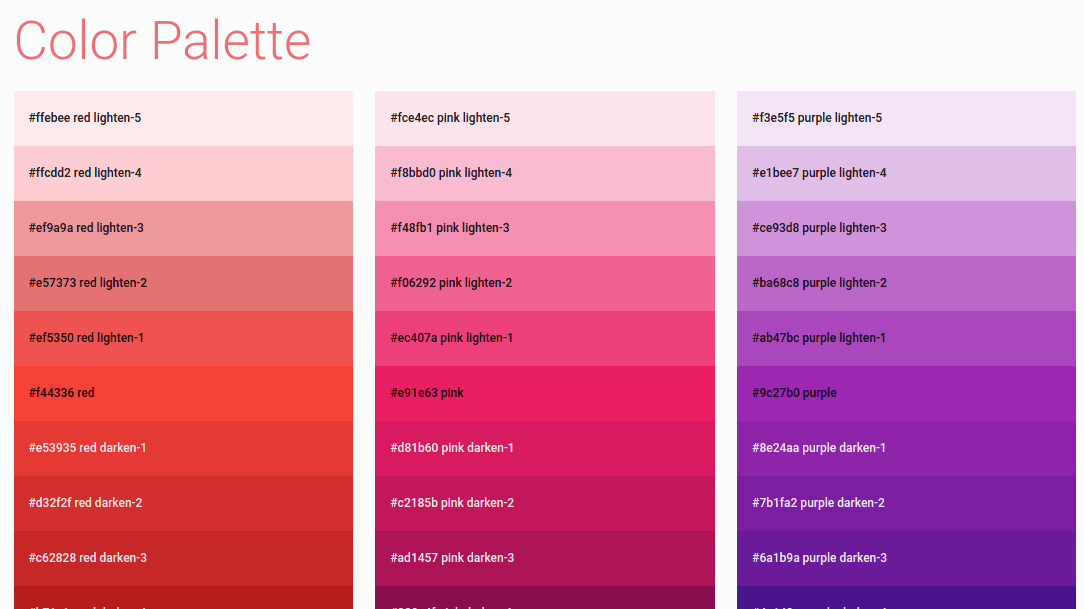The width and height of the screenshot is (1084, 609).
Task: Choose the #f48fb1 pink lighten-3 swatch
Action: pyautogui.click(x=545, y=228)
